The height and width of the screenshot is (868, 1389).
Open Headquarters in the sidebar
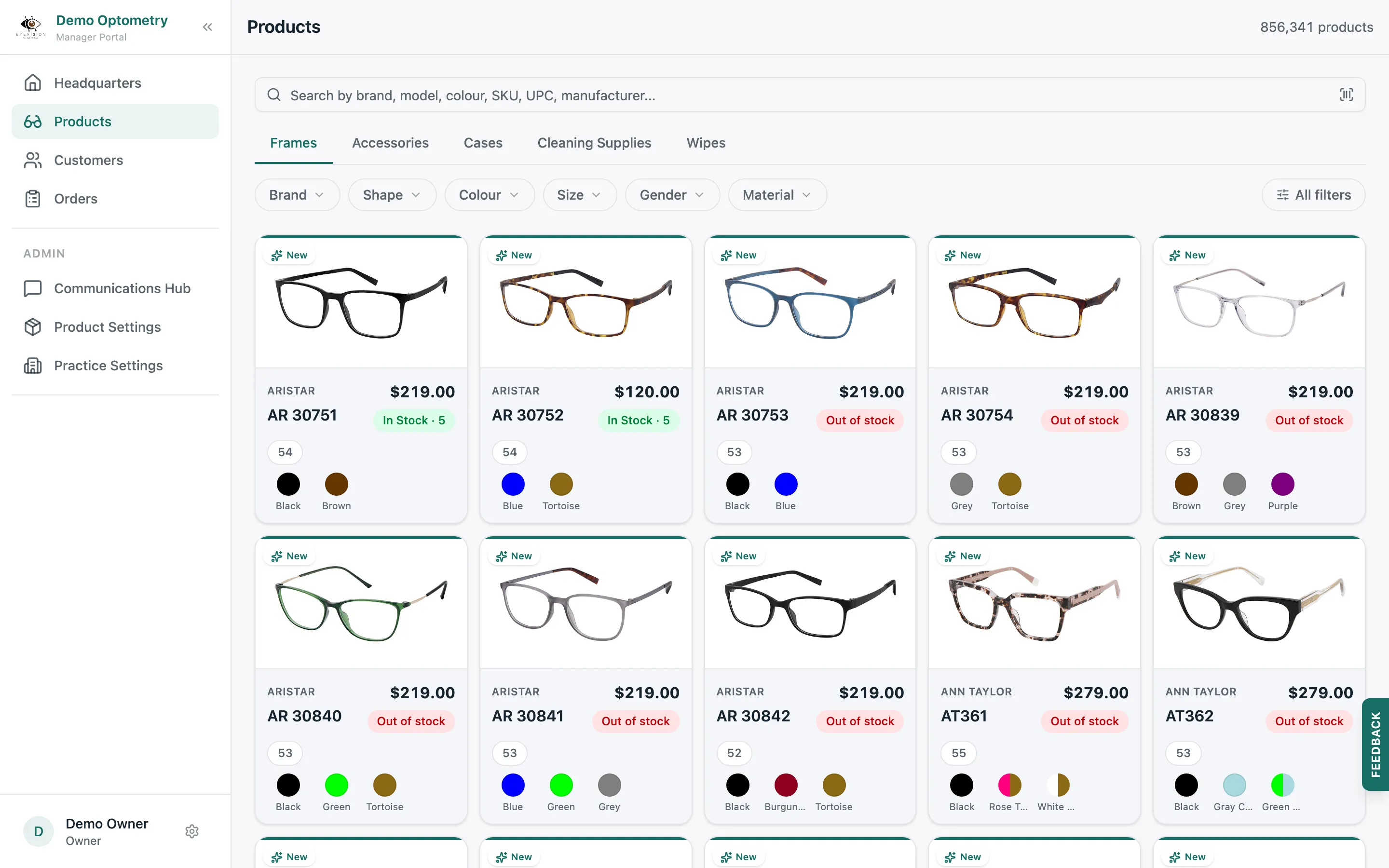115,82
